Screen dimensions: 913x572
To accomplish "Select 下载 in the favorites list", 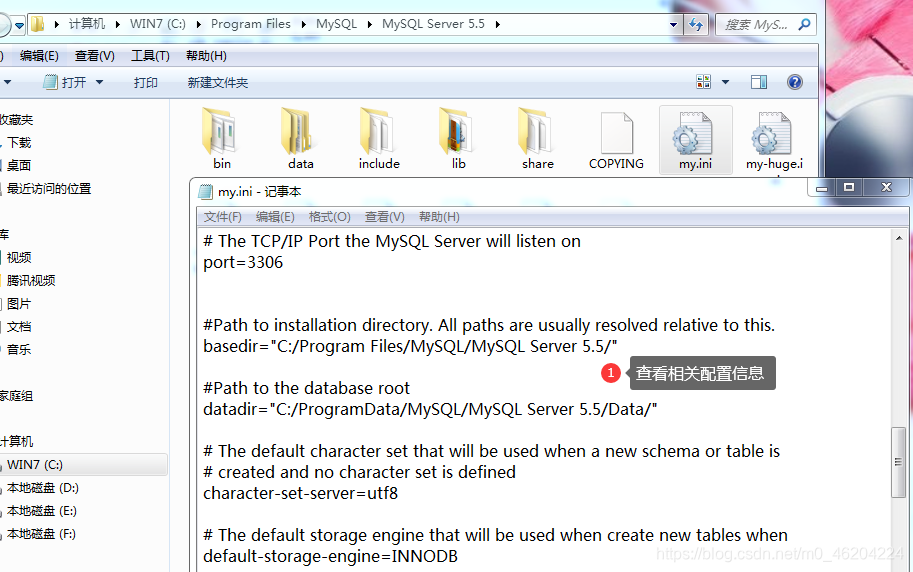I will (x=19, y=143).
